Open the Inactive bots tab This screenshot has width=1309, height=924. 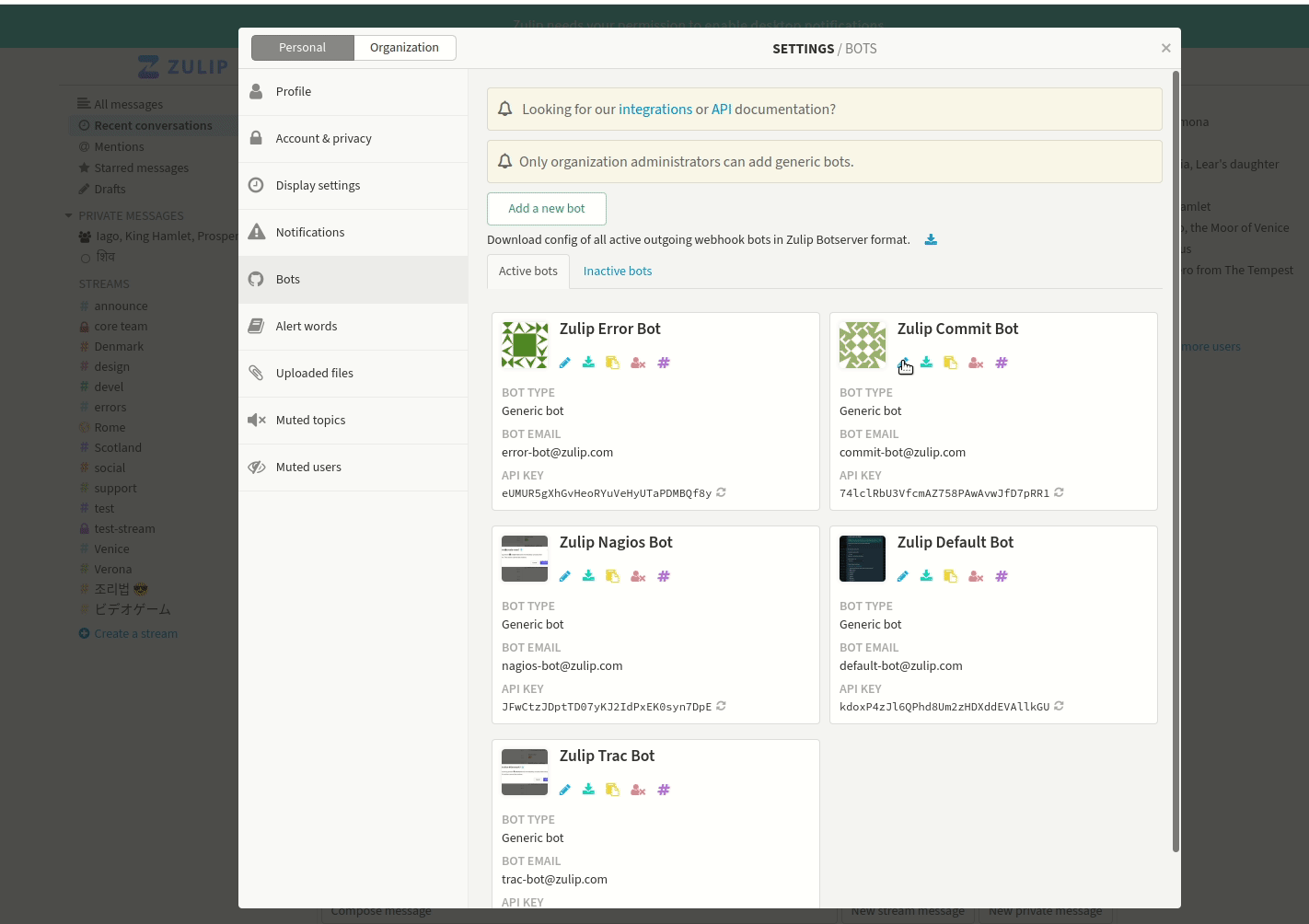617,271
